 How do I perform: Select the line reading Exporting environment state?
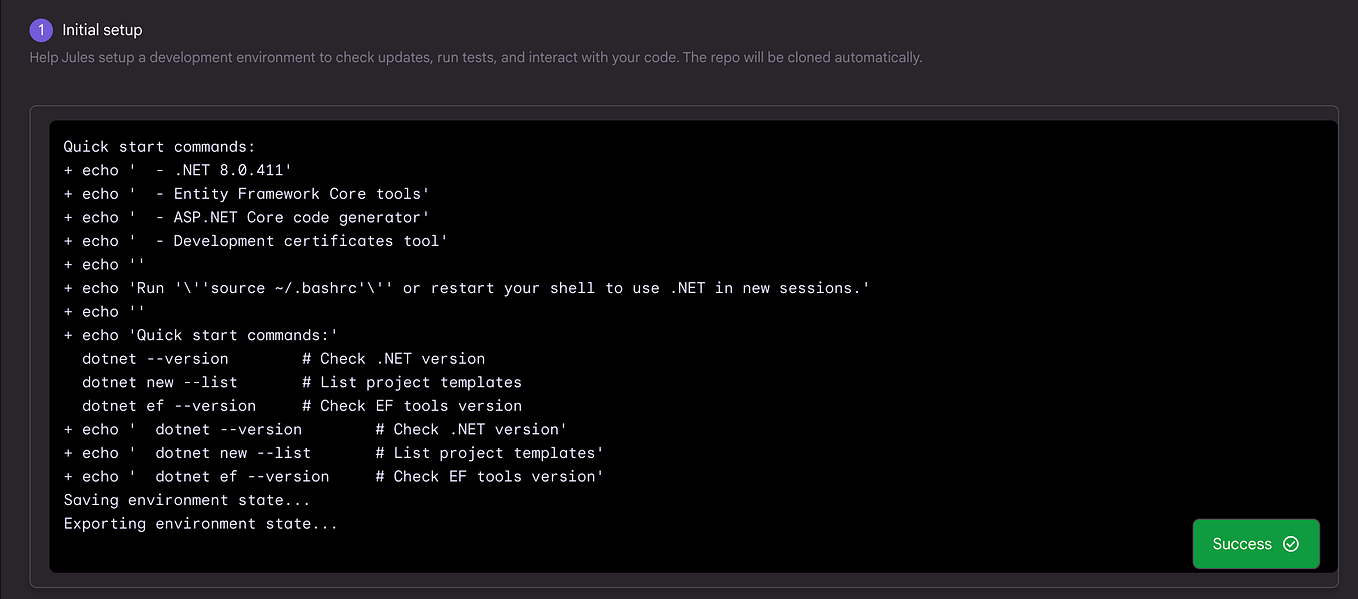click(200, 523)
